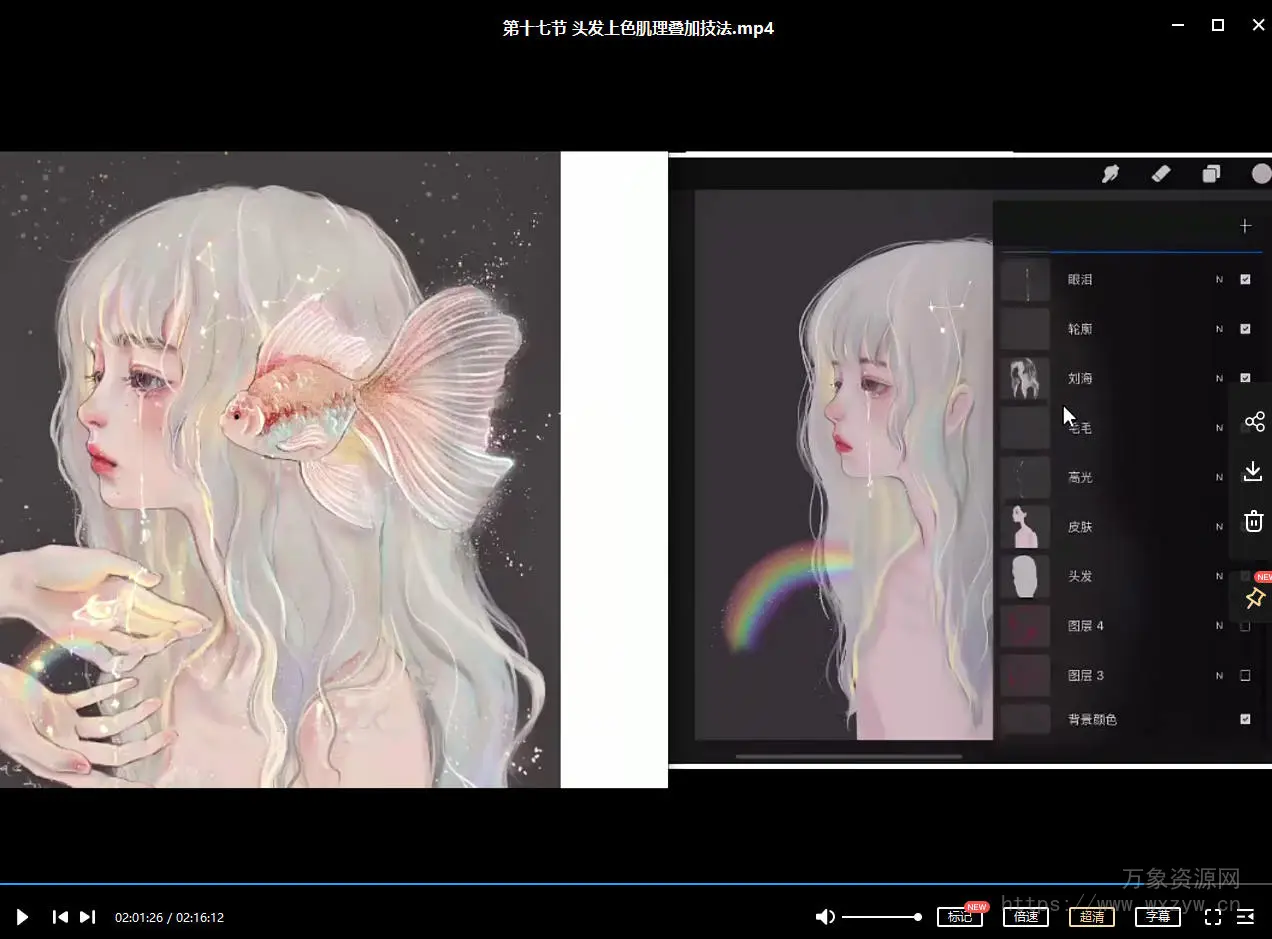This screenshot has width=1272, height=939.
Task: Toggle visibility of 眼泪 layer
Action: click(1245, 280)
